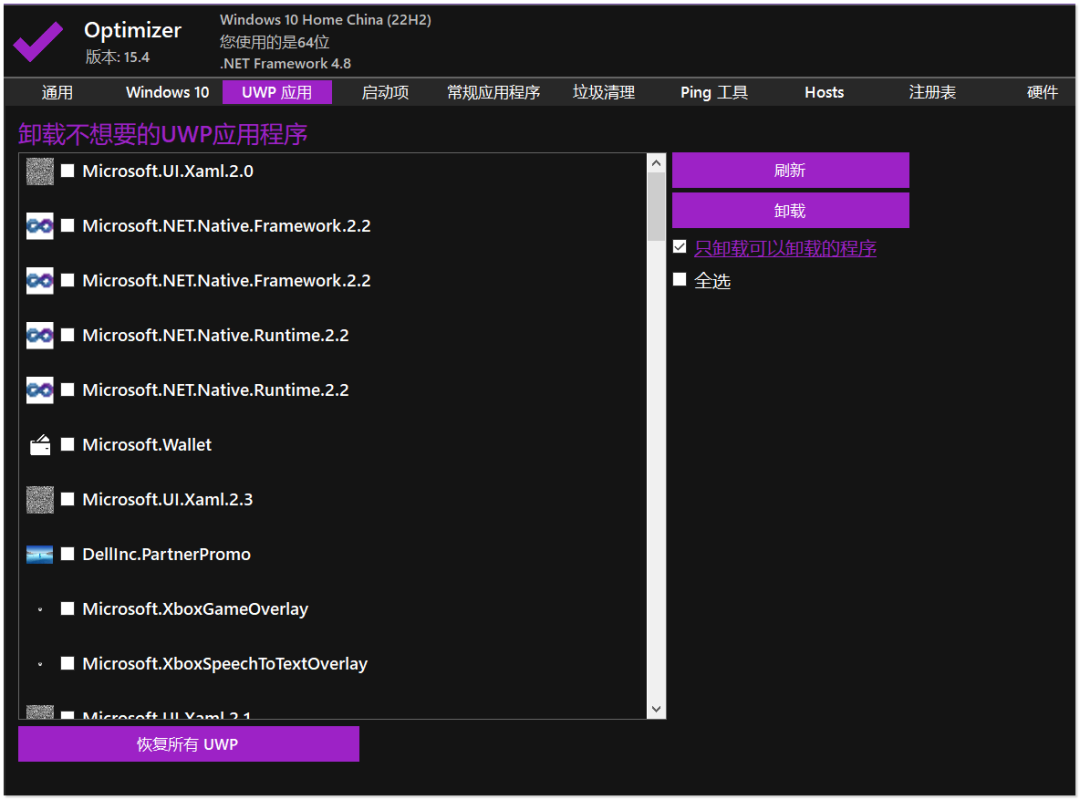The height and width of the screenshot is (800, 1080).
Task: Click the first Microsoft.NET.Native.Framework.2.2 icon
Action: point(40,226)
